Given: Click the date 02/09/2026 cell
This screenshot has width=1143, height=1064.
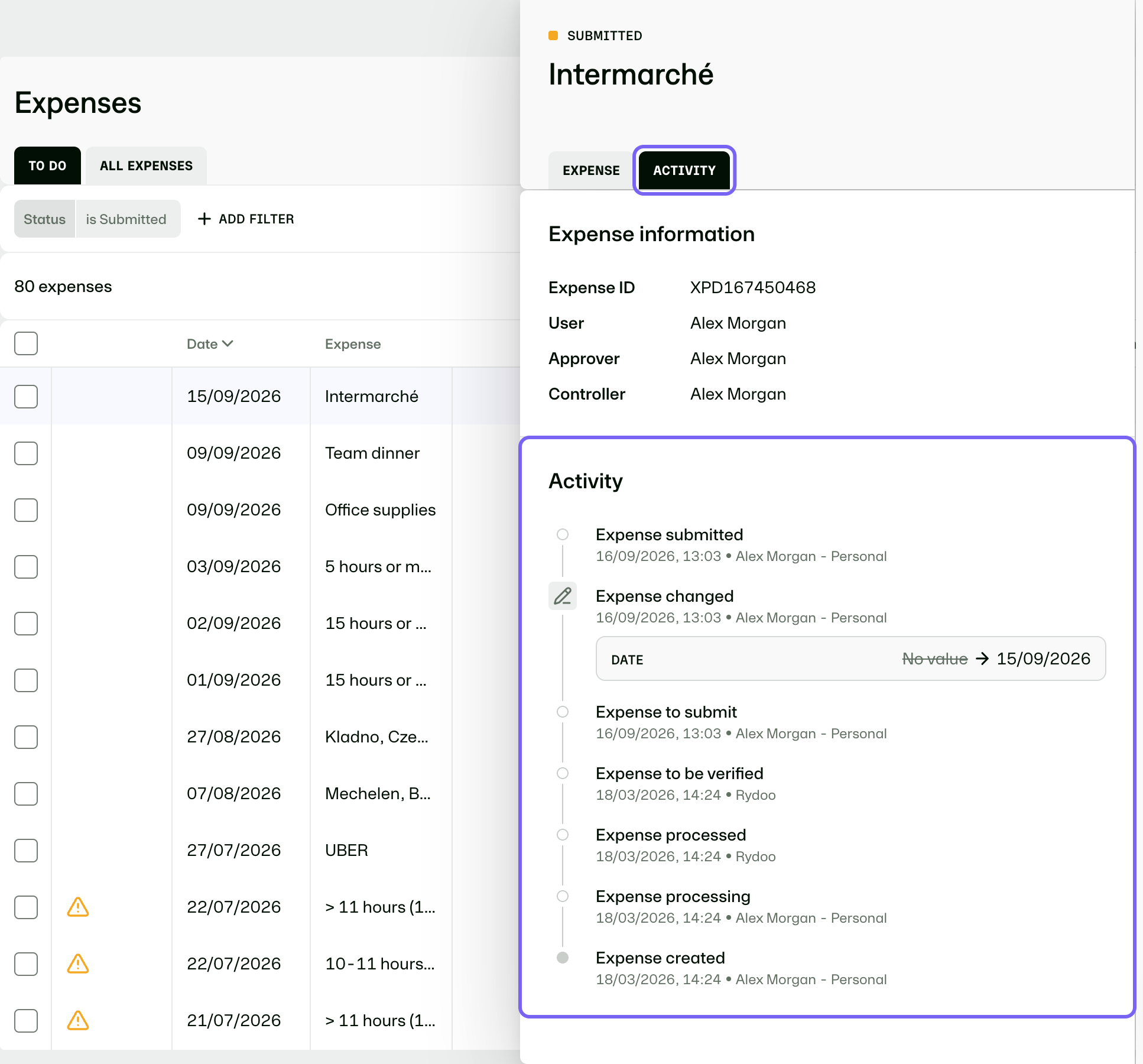Looking at the screenshot, I should pyautogui.click(x=234, y=623).
